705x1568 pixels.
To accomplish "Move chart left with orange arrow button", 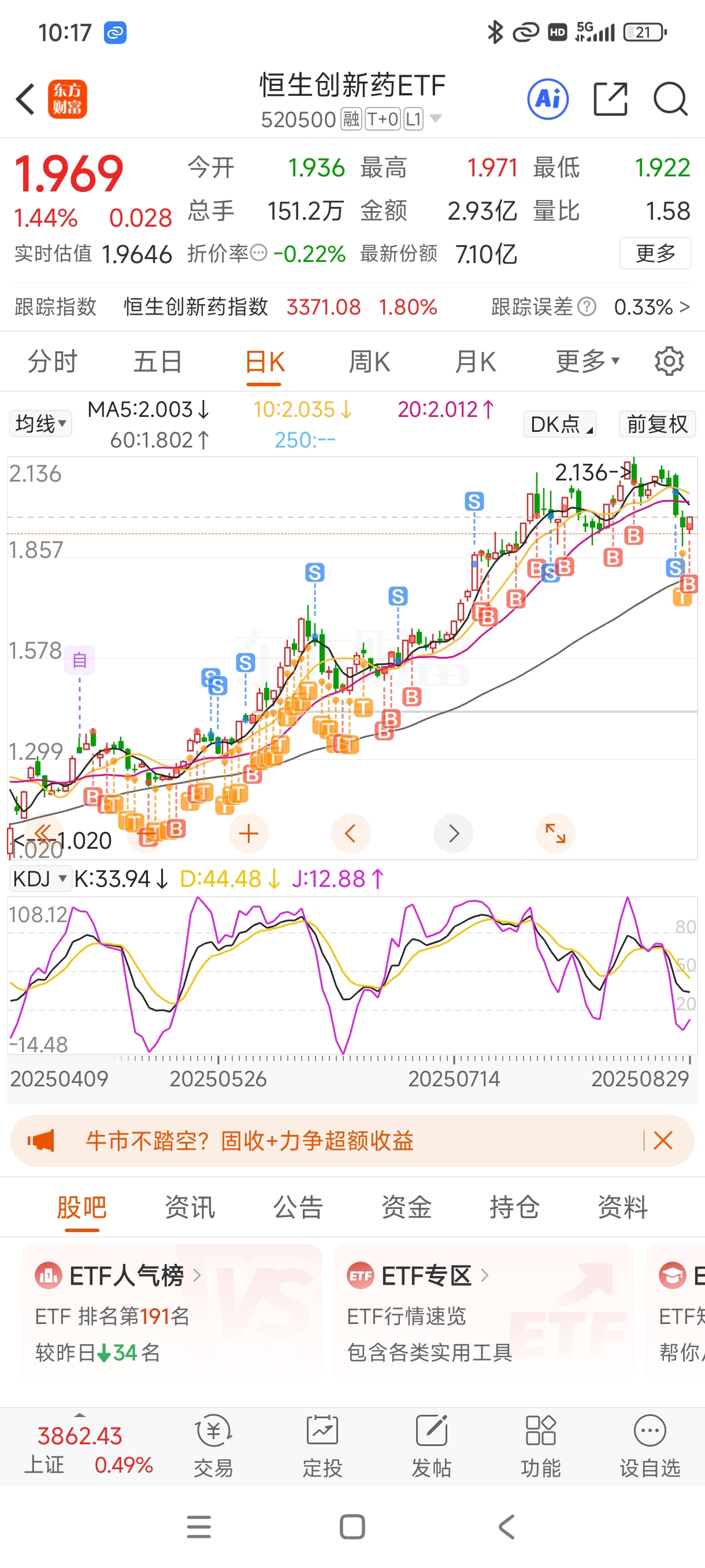I will pyautogui.click(x=350, y=833).
